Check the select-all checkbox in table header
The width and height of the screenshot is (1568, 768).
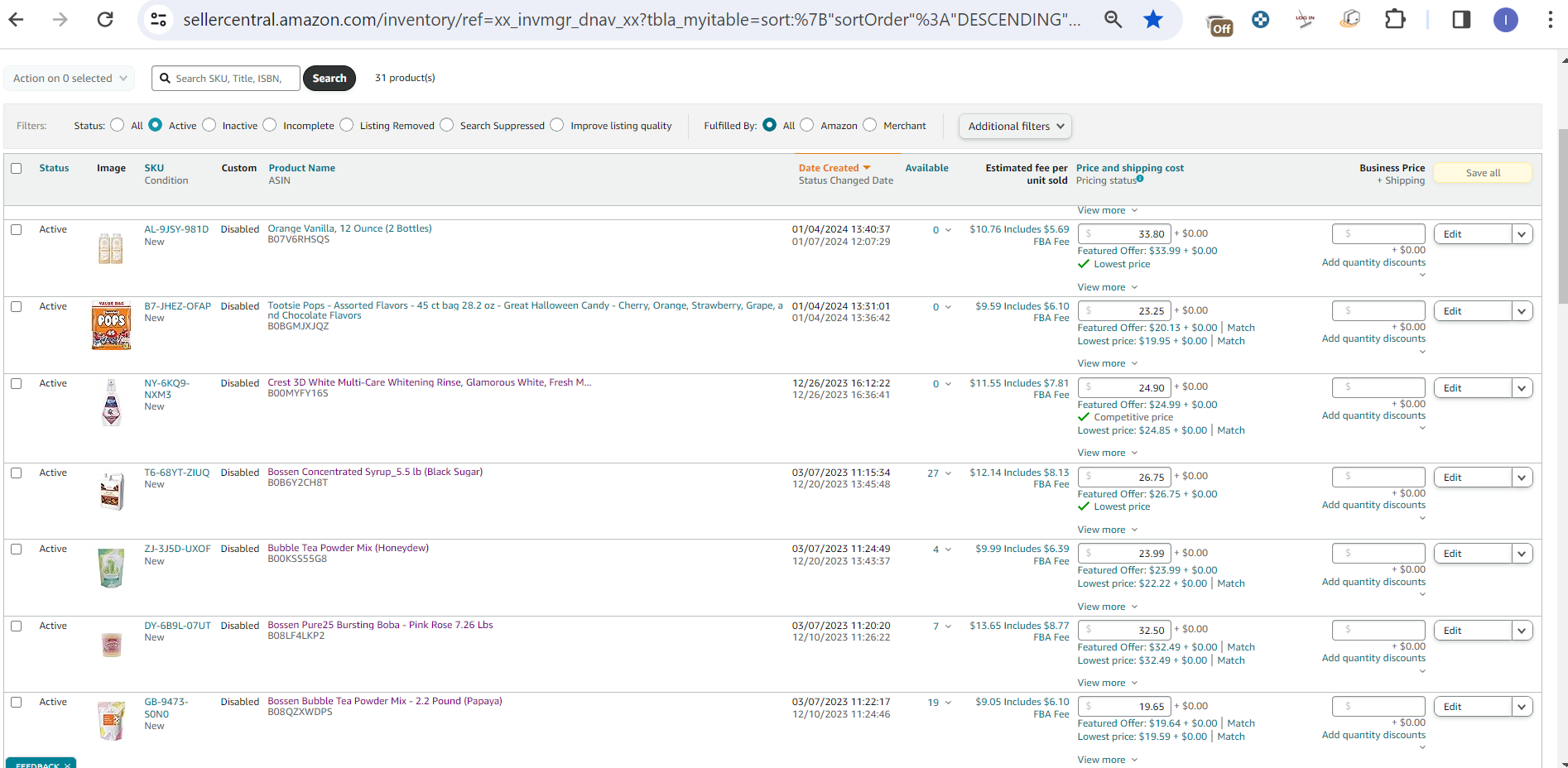click(x=17, y=168)
